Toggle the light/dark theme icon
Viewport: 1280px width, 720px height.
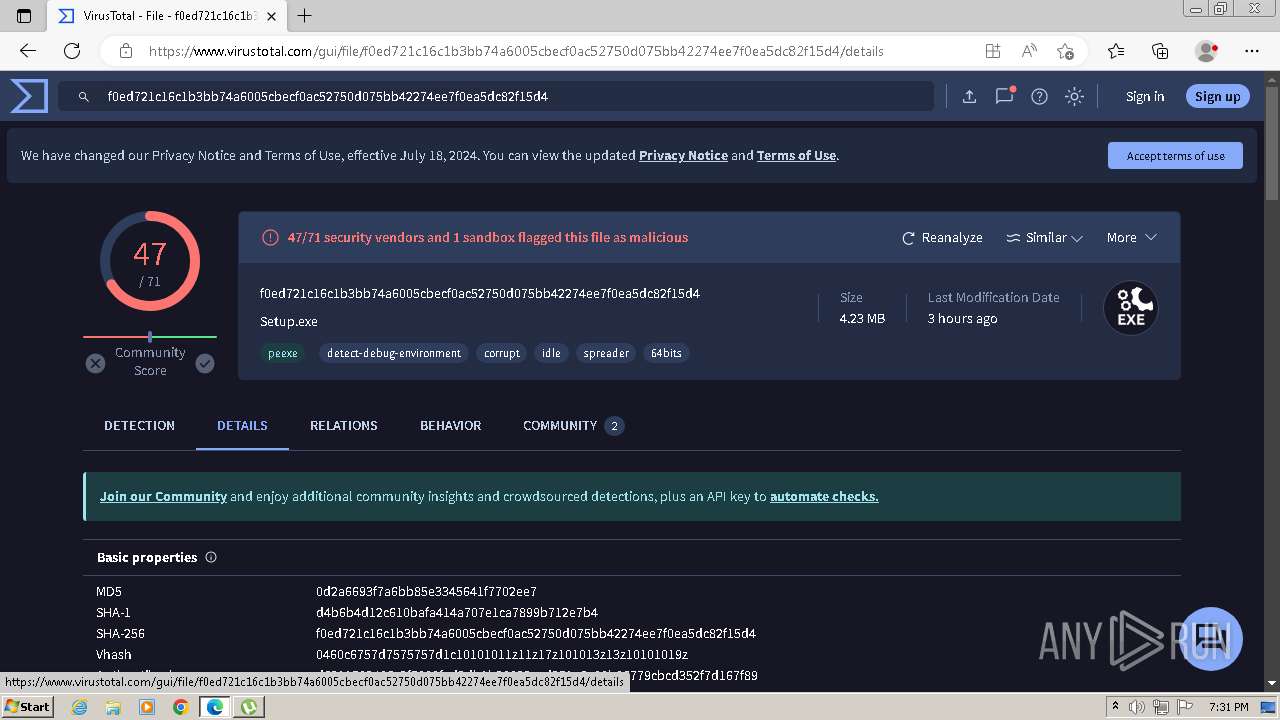click(1074, 97)
